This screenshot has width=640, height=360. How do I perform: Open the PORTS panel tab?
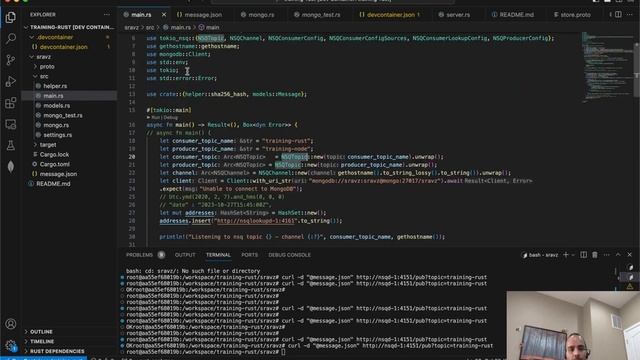pyautogui.click(x=249, y=255)
